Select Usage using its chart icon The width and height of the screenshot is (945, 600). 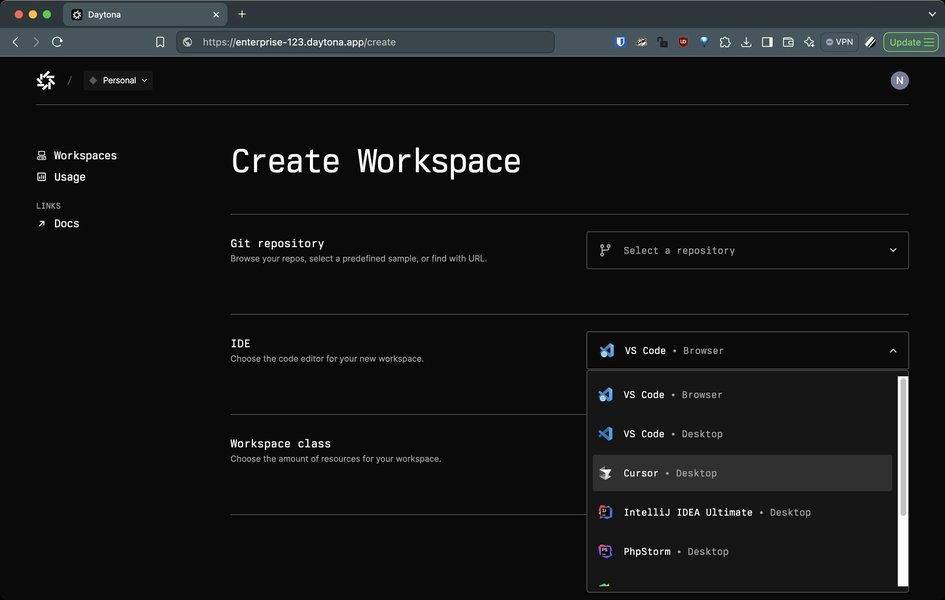pyautogui.click(x=41, y=176)
